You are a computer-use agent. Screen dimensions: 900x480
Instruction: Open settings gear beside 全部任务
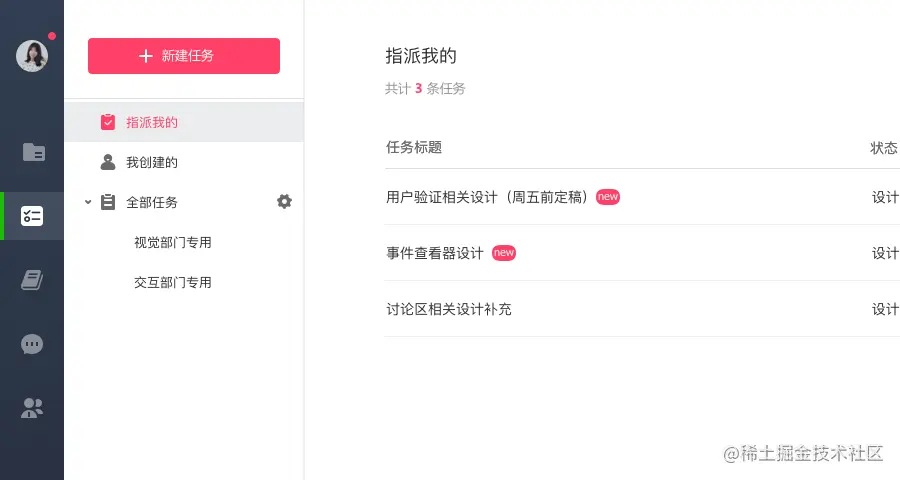pos(284,202)
